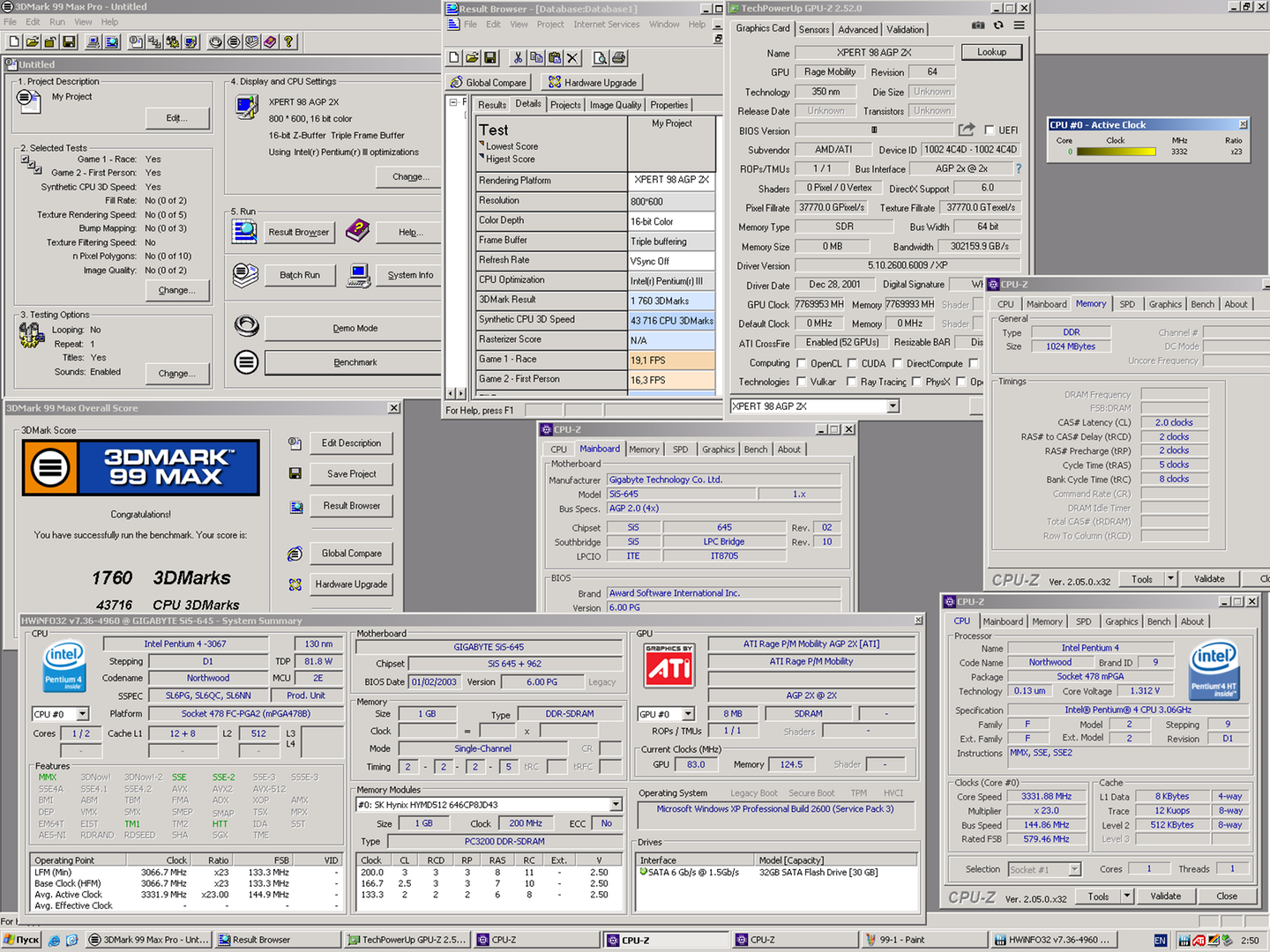
Task: Click ATI tray icon in system tray
Action: 1199,940
